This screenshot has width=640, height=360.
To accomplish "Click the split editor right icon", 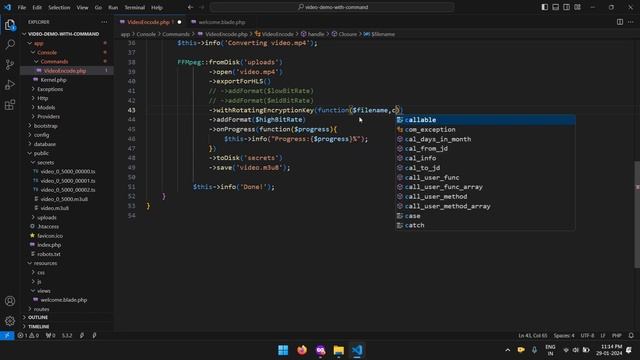I will click(620, 22).
